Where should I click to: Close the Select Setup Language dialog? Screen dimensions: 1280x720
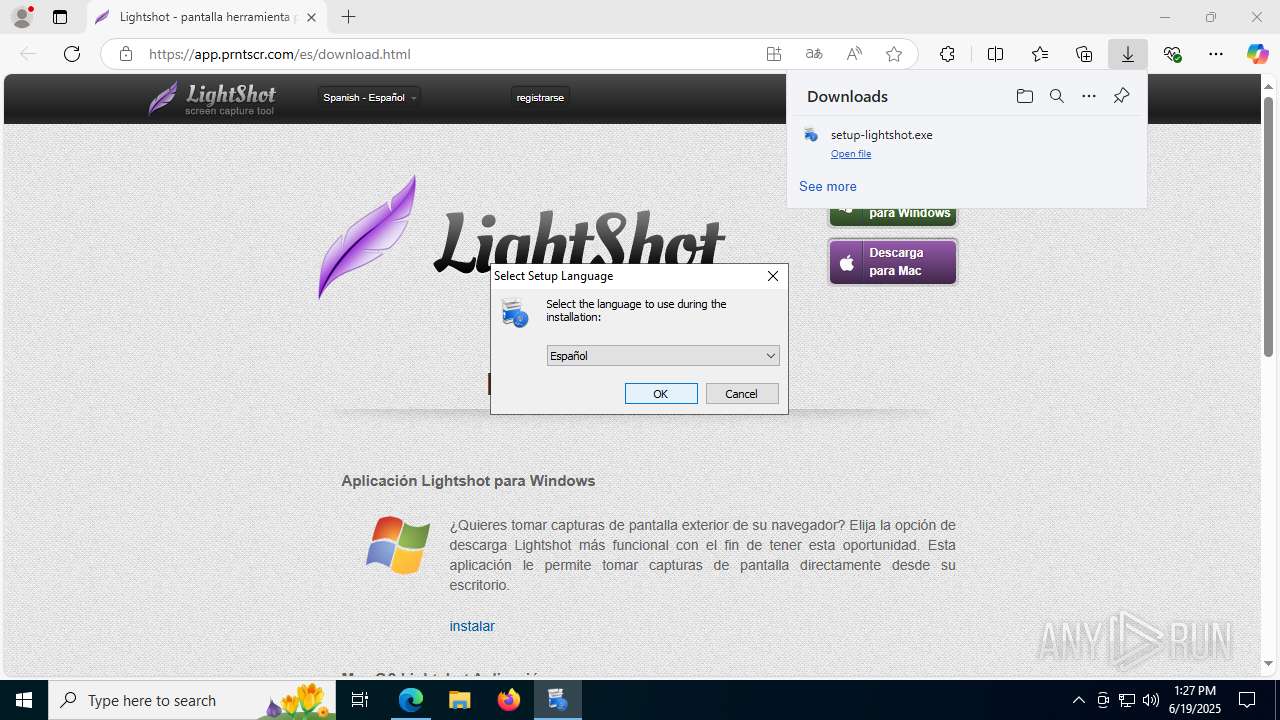coord(773,276)
